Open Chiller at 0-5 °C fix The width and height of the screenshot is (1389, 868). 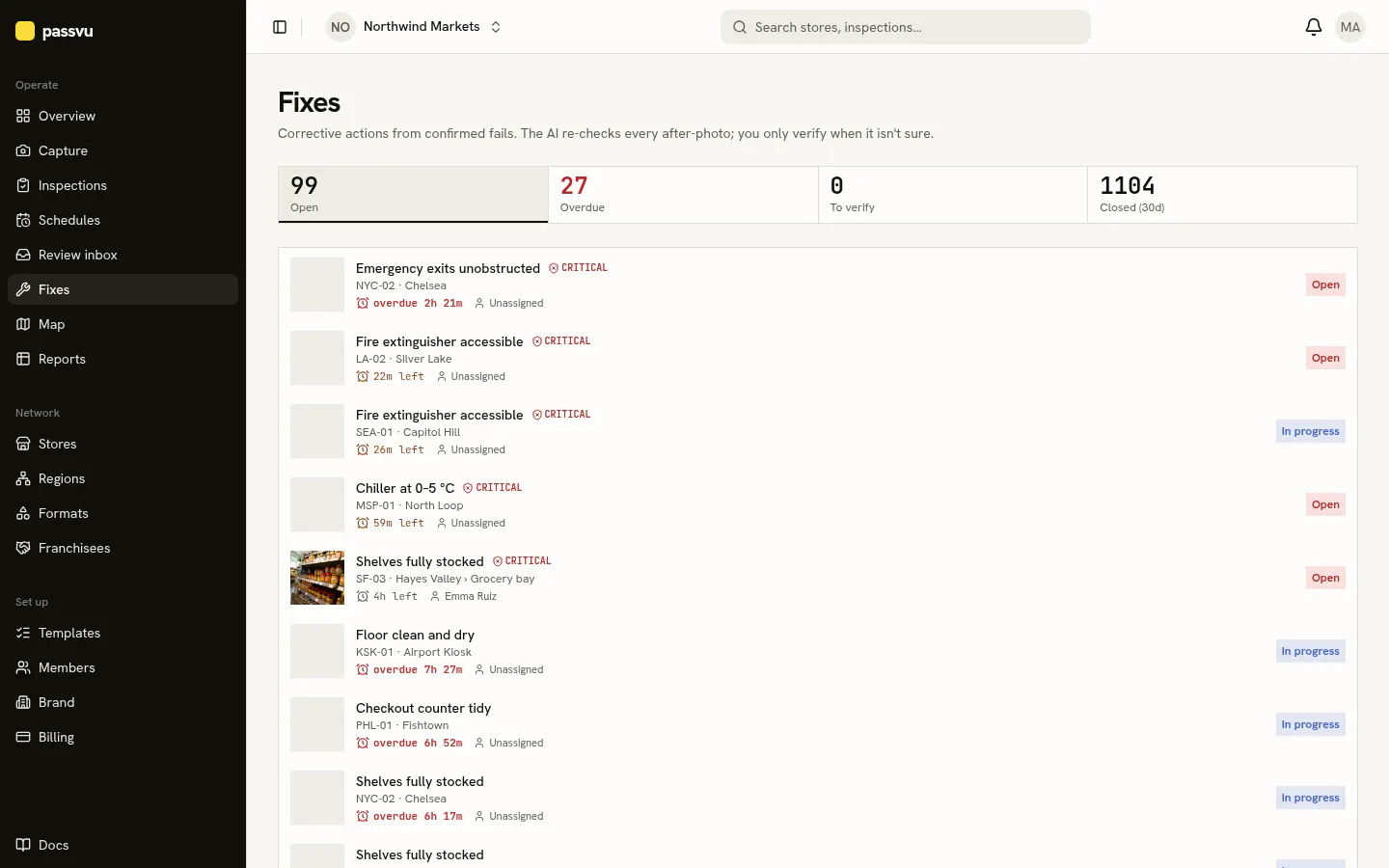818,504
